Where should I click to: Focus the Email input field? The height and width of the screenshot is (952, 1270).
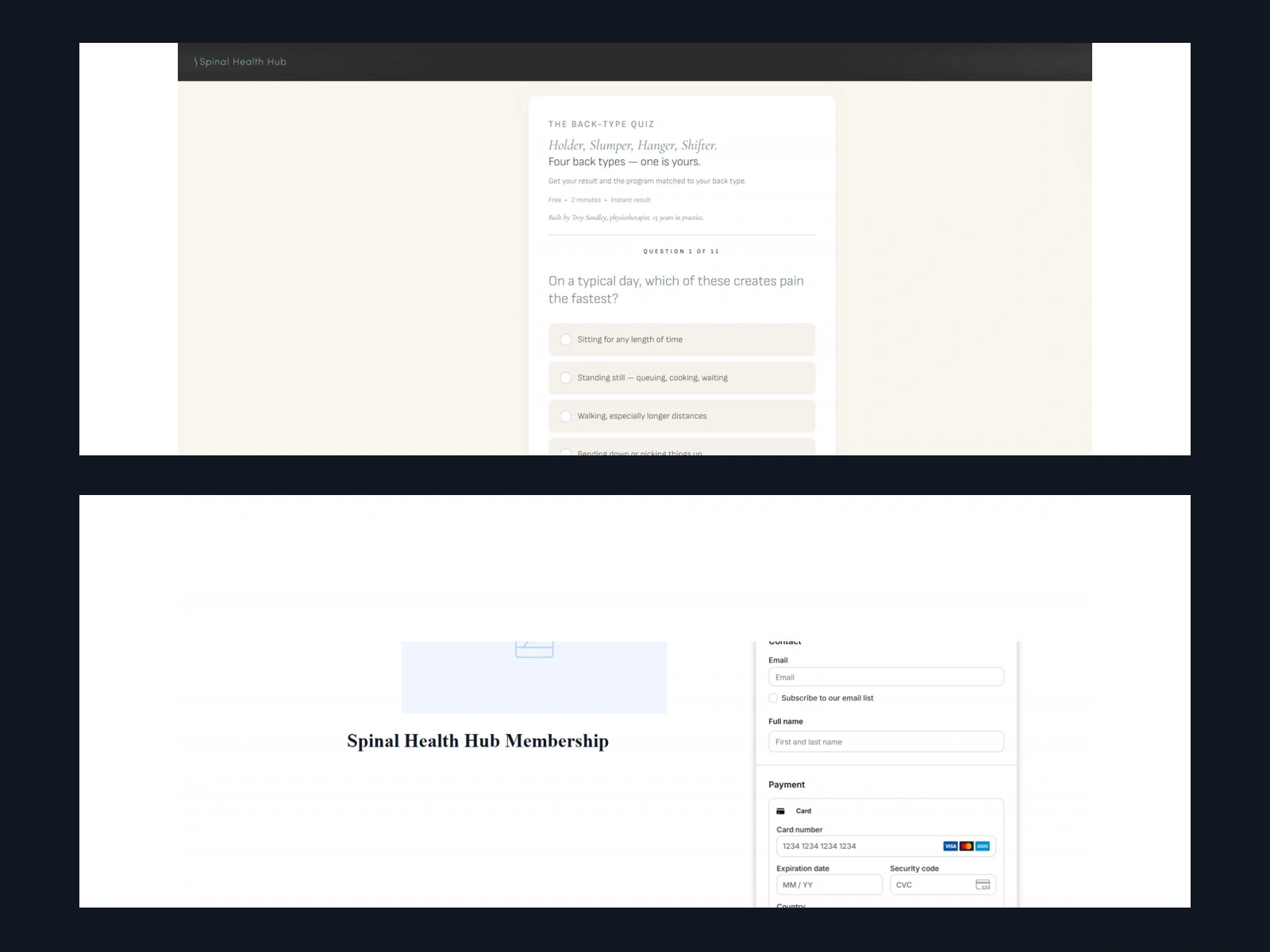[886, 677]
